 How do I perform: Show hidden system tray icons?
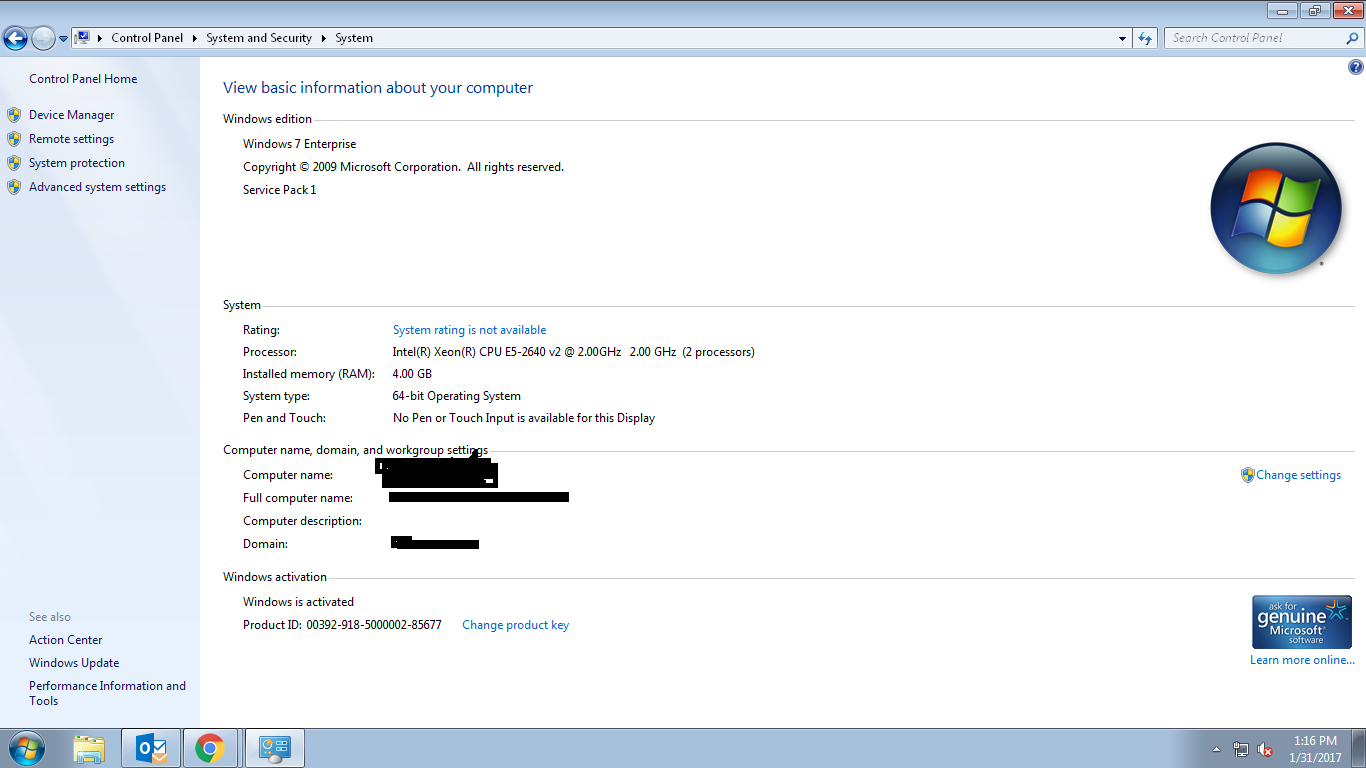click(1217, 749)
